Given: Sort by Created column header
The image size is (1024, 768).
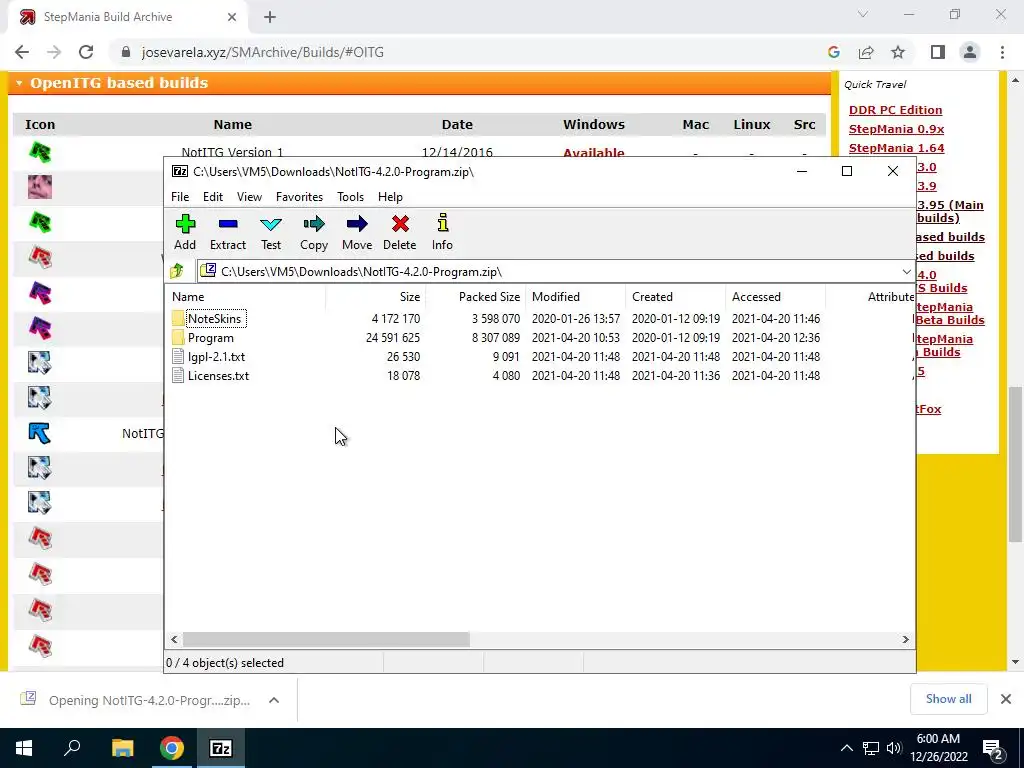Looking at the screenshot, I should point(675,296).
